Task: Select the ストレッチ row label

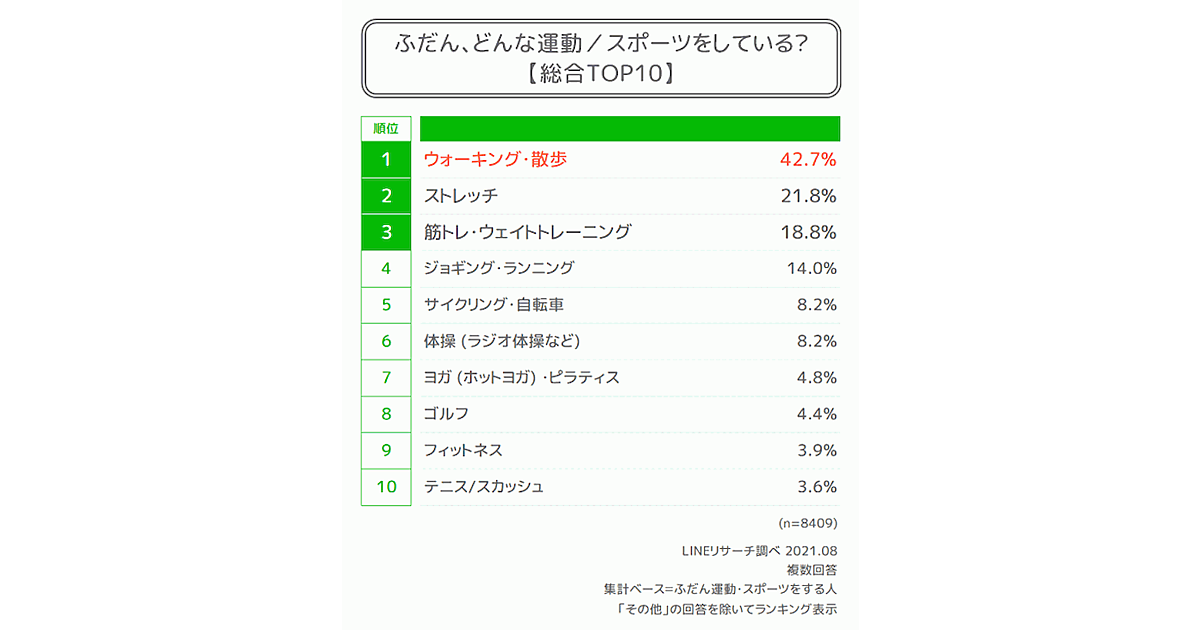Action: point(461,196)
